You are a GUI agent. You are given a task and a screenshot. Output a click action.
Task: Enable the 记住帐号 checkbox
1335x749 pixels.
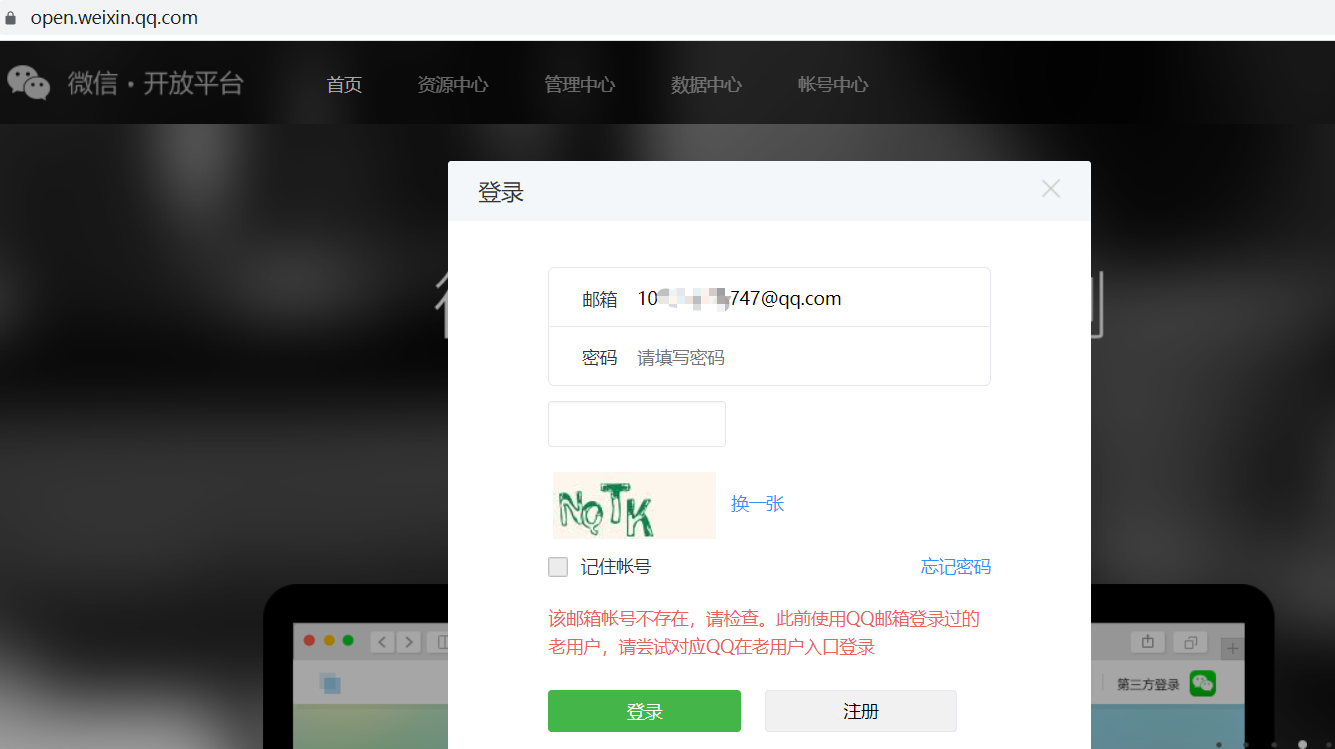pos(558,567)
